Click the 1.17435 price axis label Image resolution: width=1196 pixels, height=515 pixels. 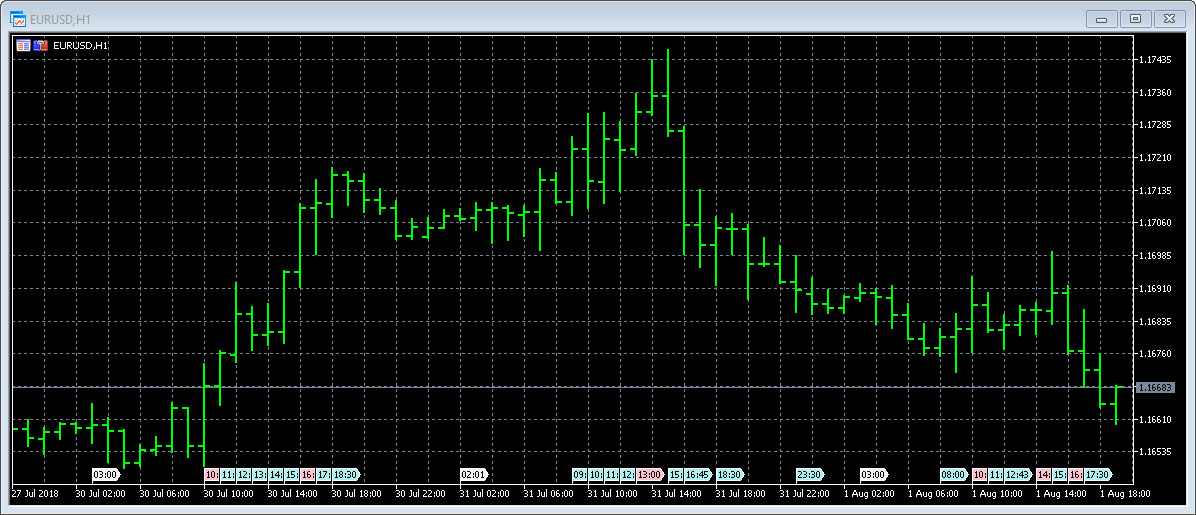coord(1154,60)
